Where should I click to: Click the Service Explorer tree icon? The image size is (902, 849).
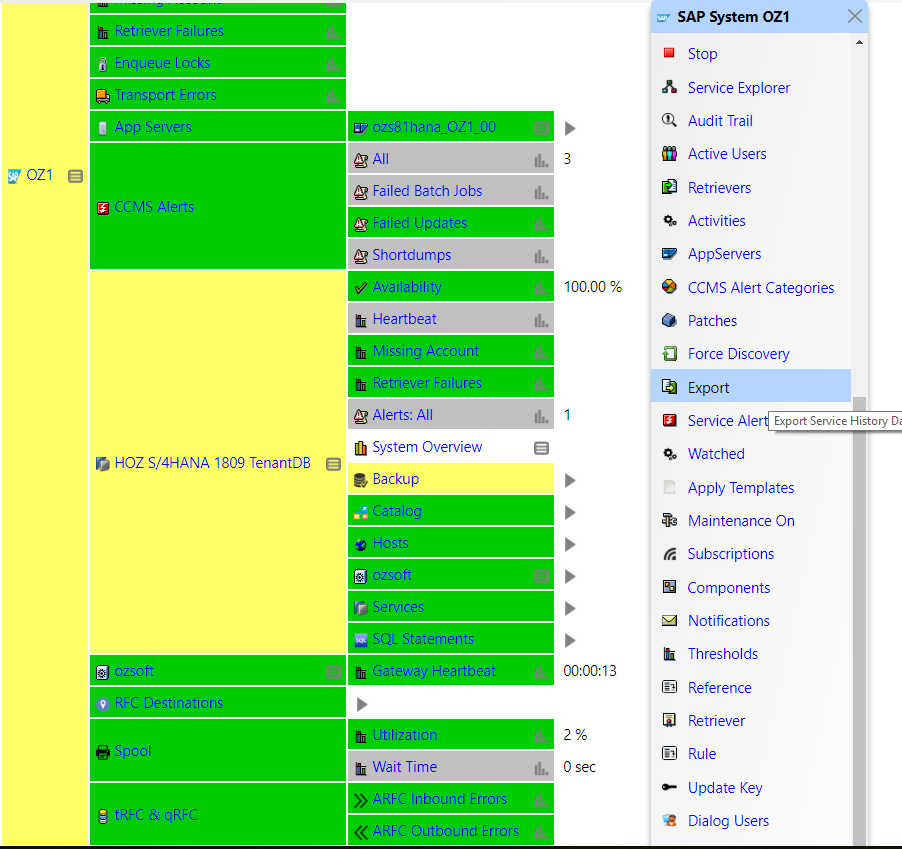pos(669,87)
